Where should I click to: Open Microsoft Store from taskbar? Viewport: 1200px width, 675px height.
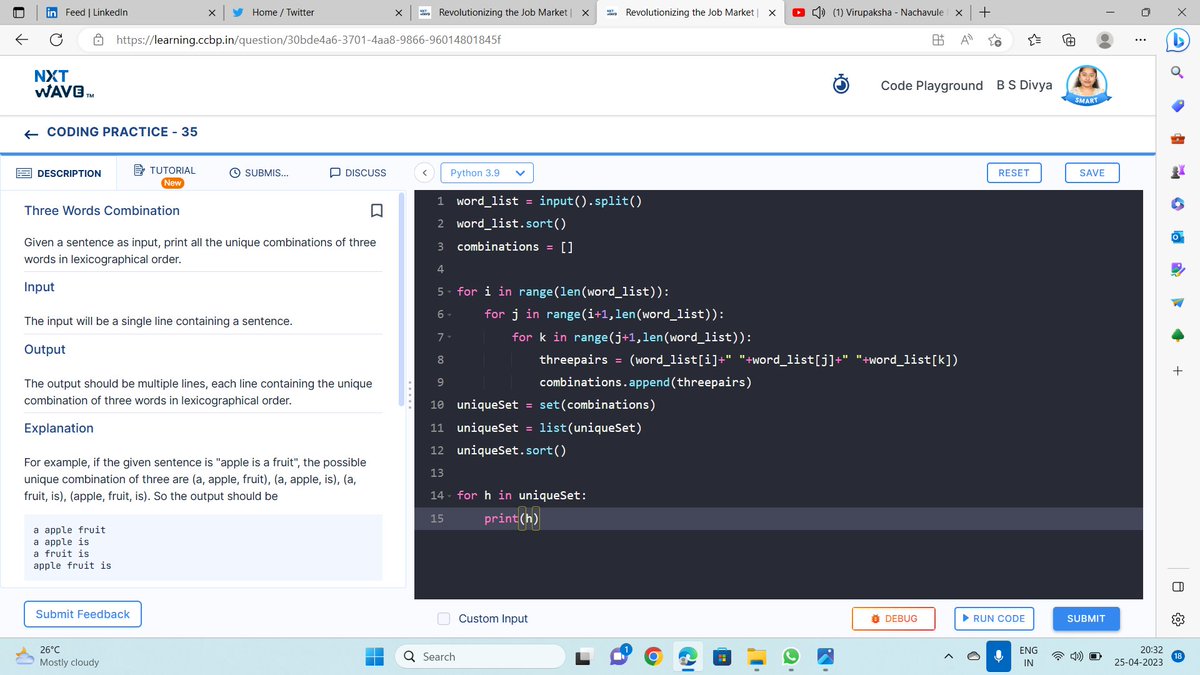tap(721, 657)
